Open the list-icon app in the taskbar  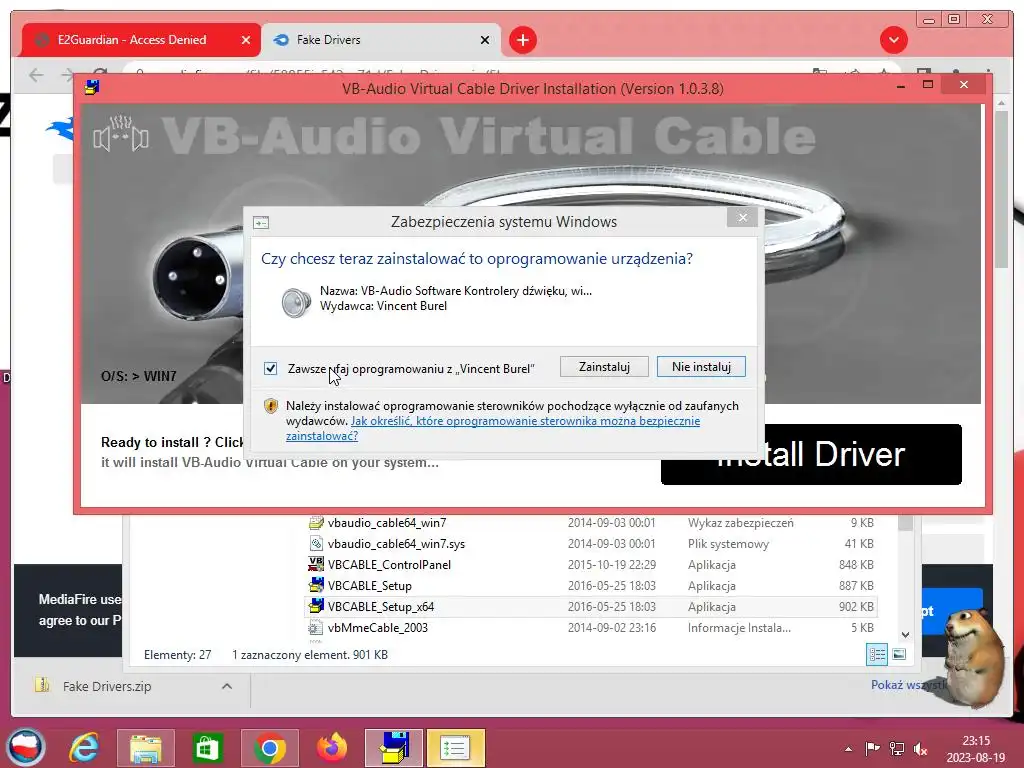[456, 748]
